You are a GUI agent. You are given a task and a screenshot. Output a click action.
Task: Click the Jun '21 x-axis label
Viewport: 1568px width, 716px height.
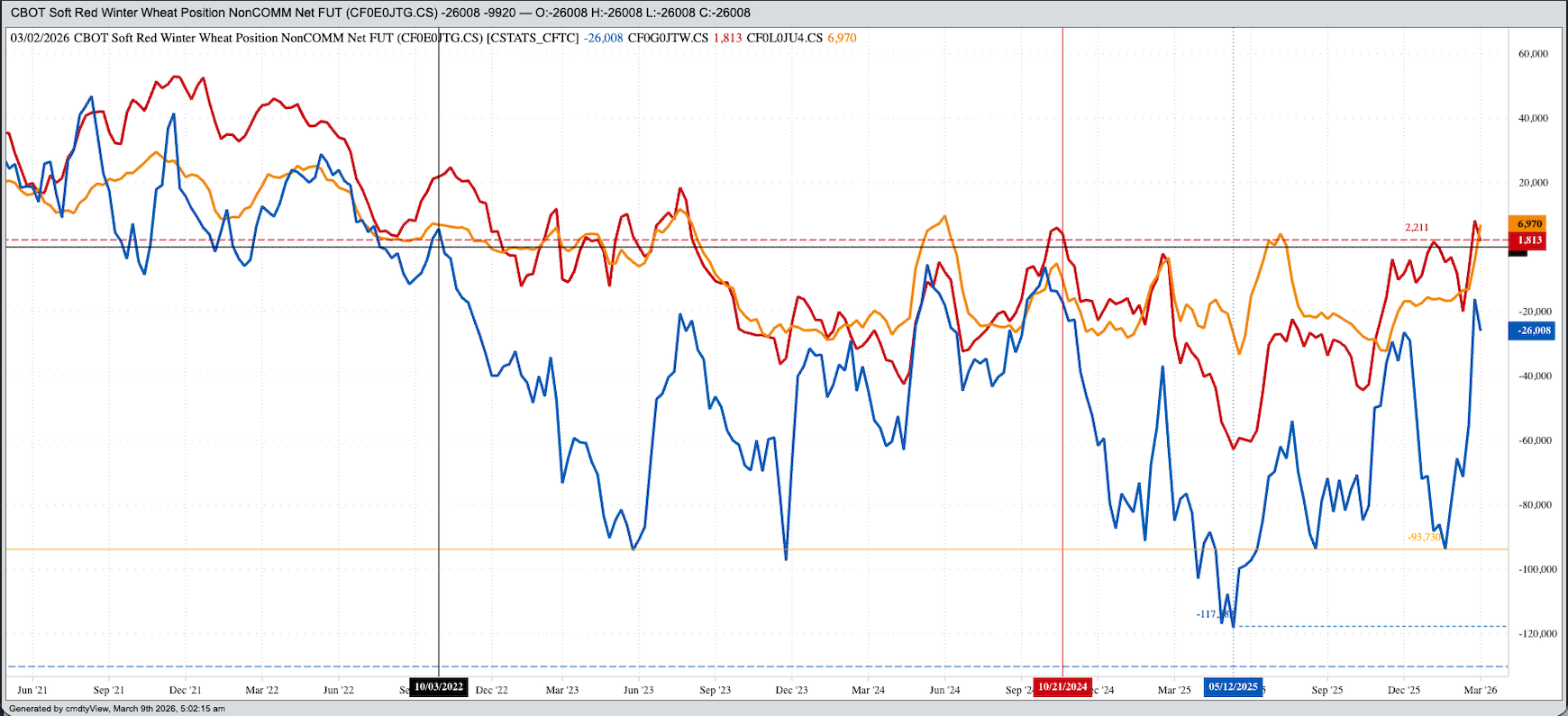click(x=32, y=690)
